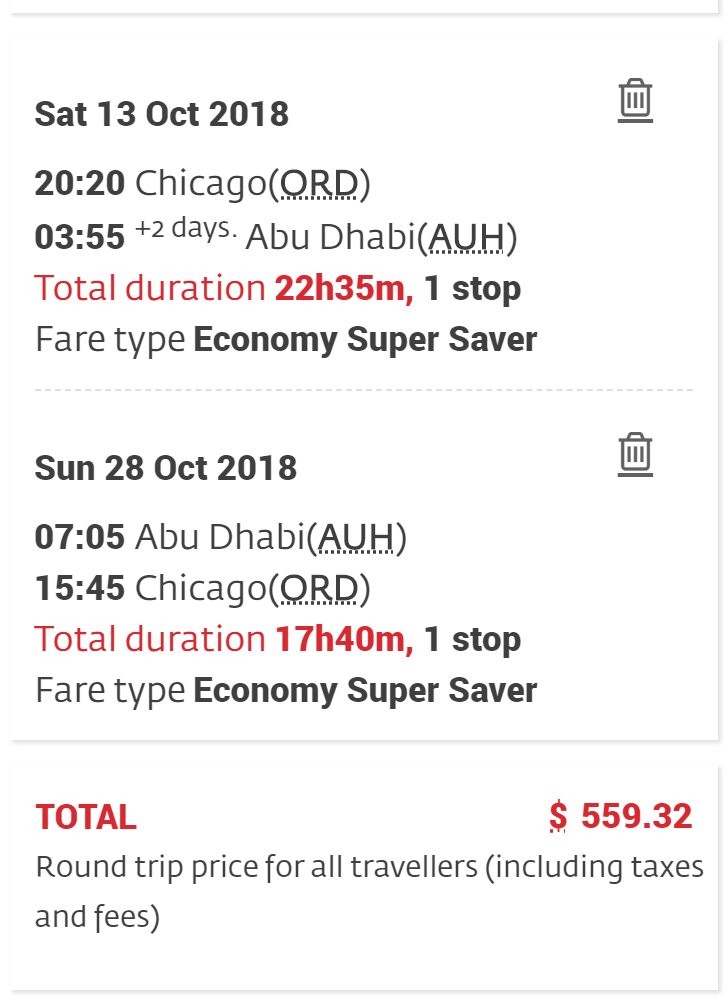Click the +2 days arrival indicator
728x1004 pixels.
click(x=186, y=229)
